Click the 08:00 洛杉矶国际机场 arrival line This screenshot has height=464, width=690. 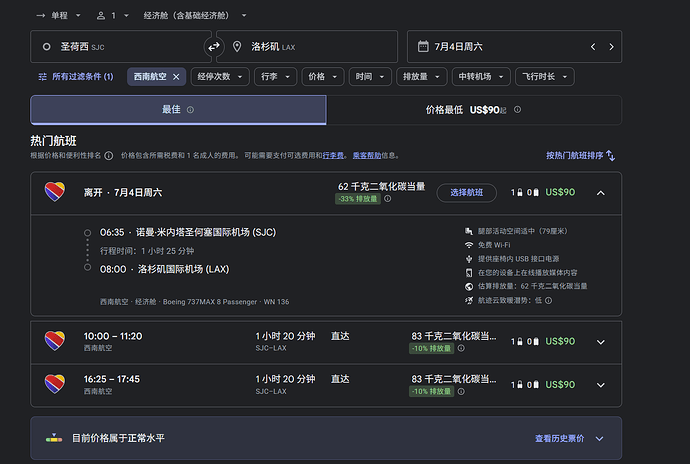pyautogui.click(x=165, y=269)
